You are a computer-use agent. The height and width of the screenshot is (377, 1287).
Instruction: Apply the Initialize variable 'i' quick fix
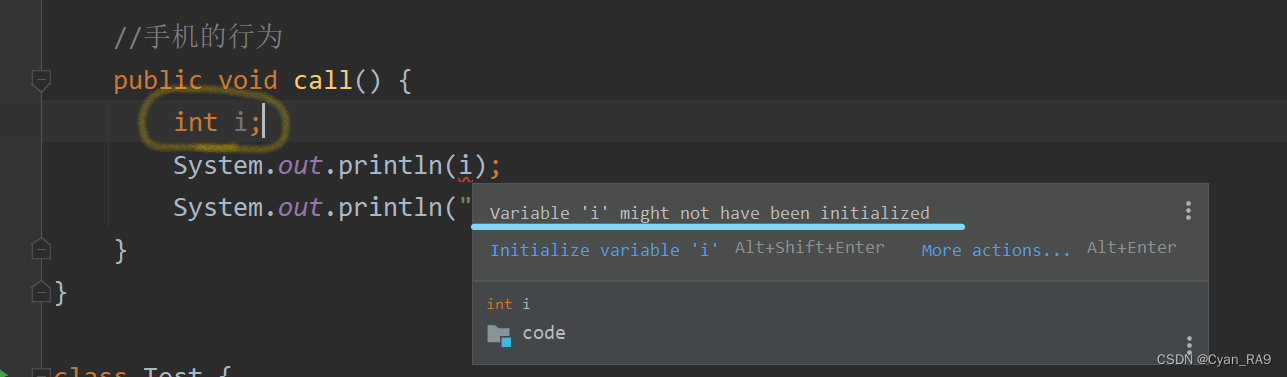[604, 250]
